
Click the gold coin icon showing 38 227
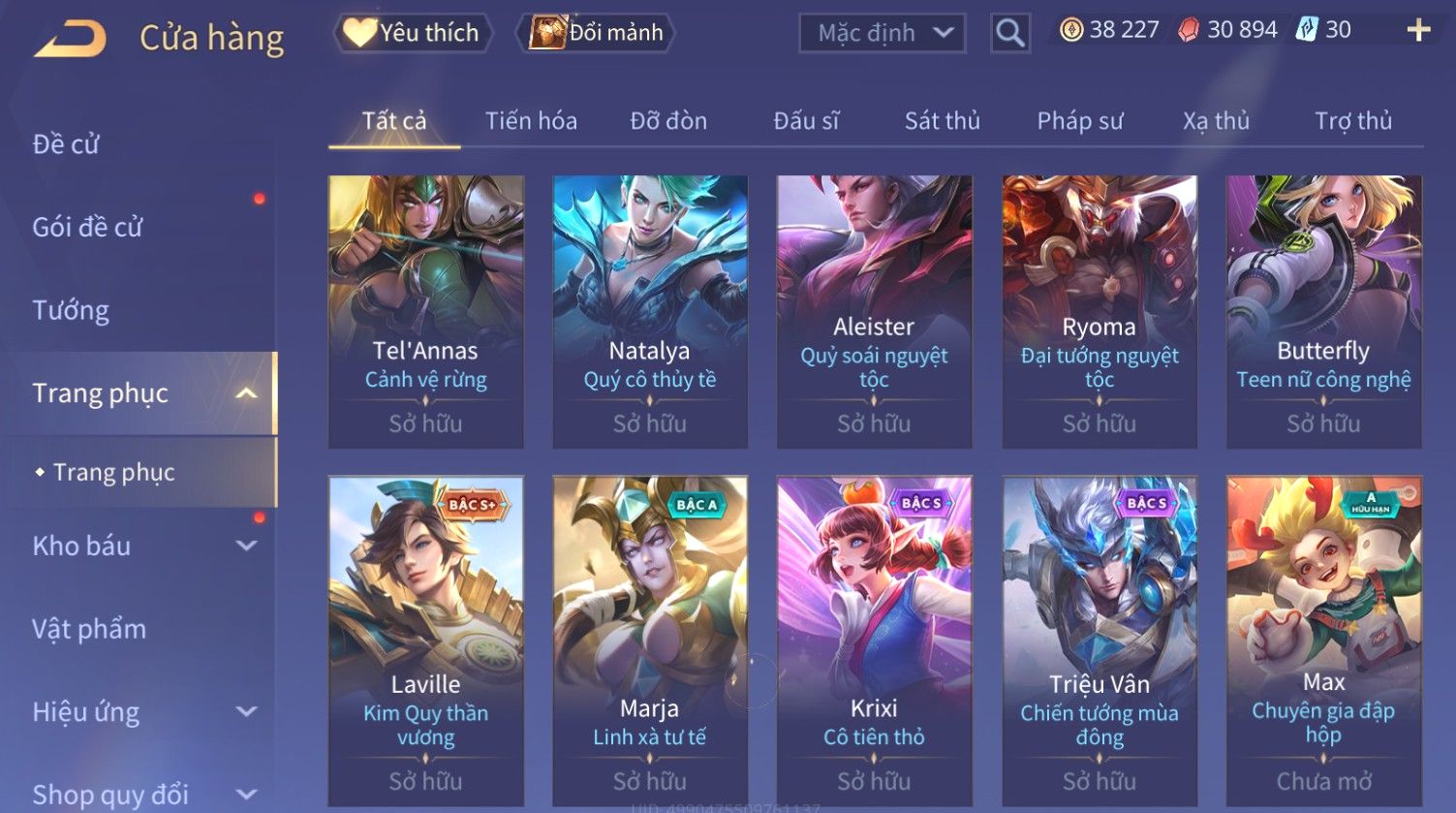[x=1071, y=30]
